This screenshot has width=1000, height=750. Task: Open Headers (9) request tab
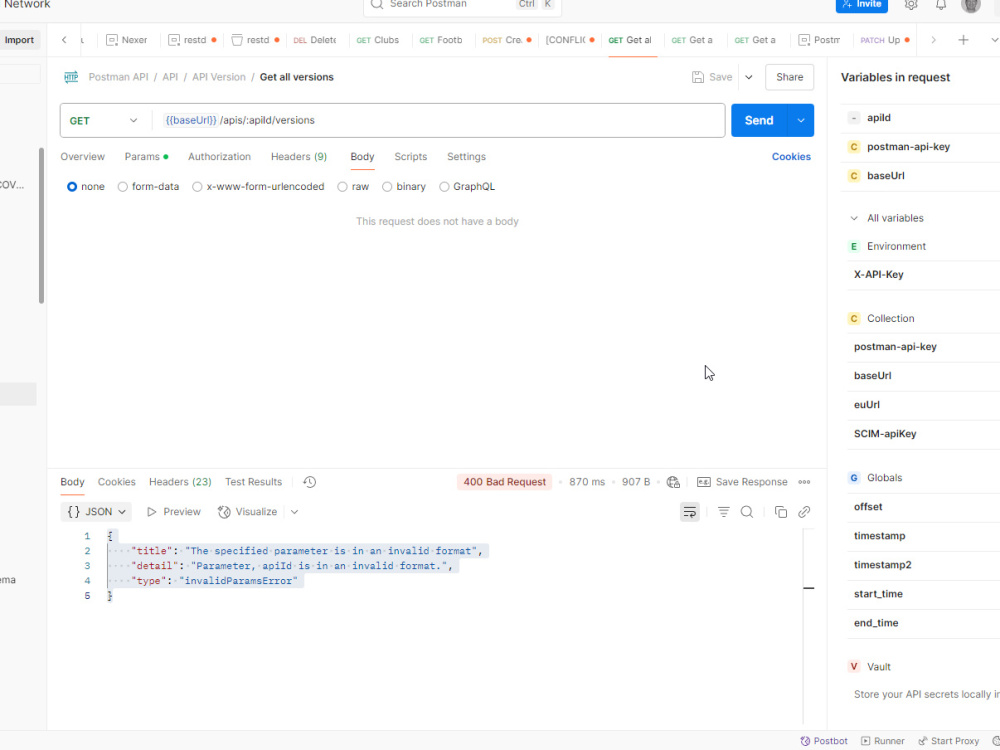click(x=299, y=157)
